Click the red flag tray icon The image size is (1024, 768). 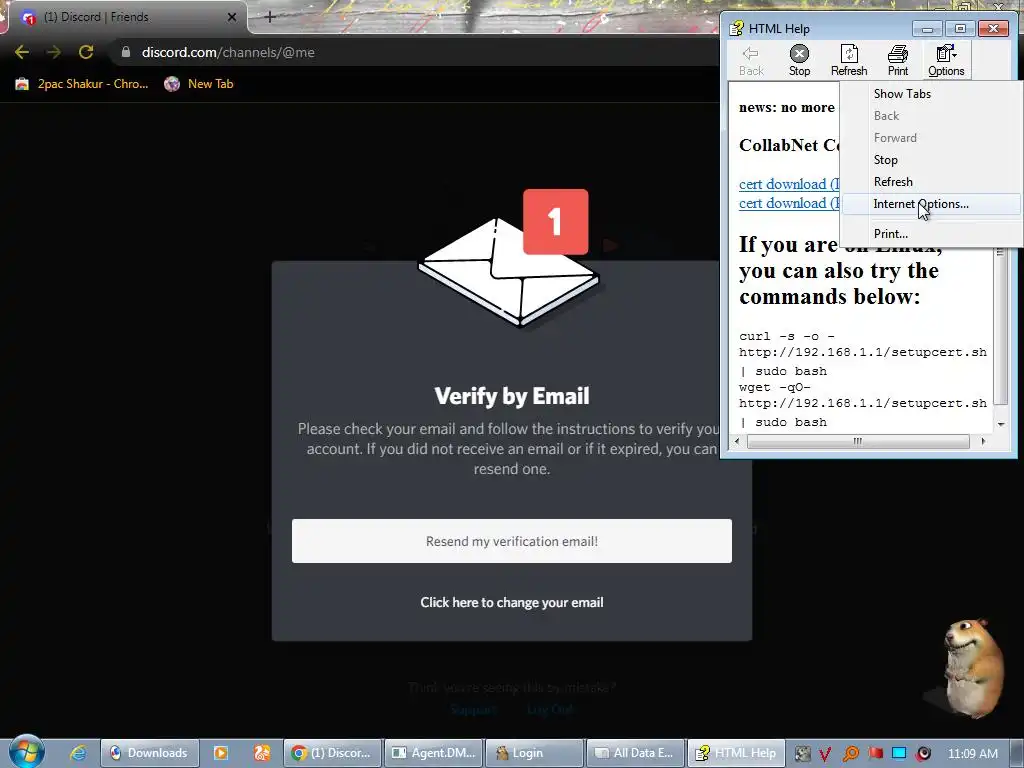click(875, 753)
